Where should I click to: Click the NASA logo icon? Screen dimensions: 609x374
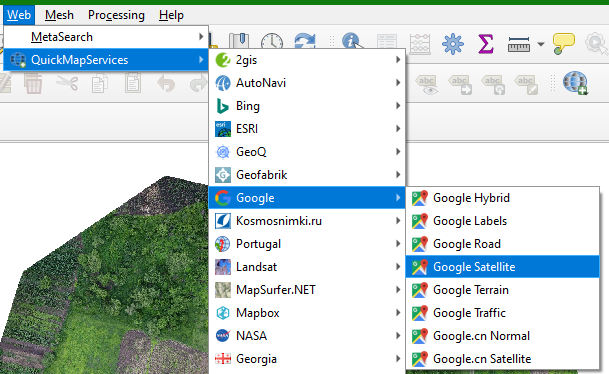click(x=223, y=336)
